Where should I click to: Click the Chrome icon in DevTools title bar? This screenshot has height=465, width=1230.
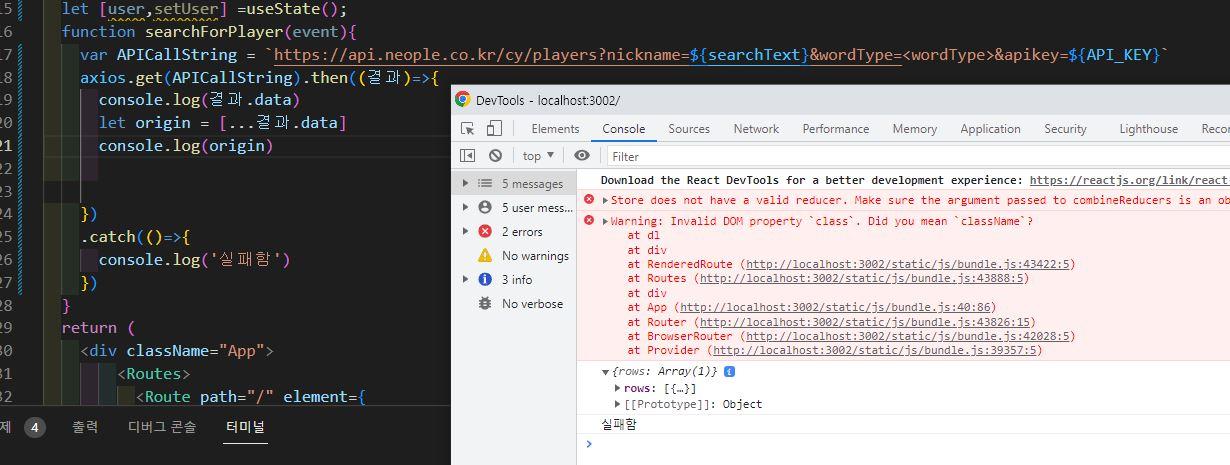pyautogui.click(x=462, y=100)
